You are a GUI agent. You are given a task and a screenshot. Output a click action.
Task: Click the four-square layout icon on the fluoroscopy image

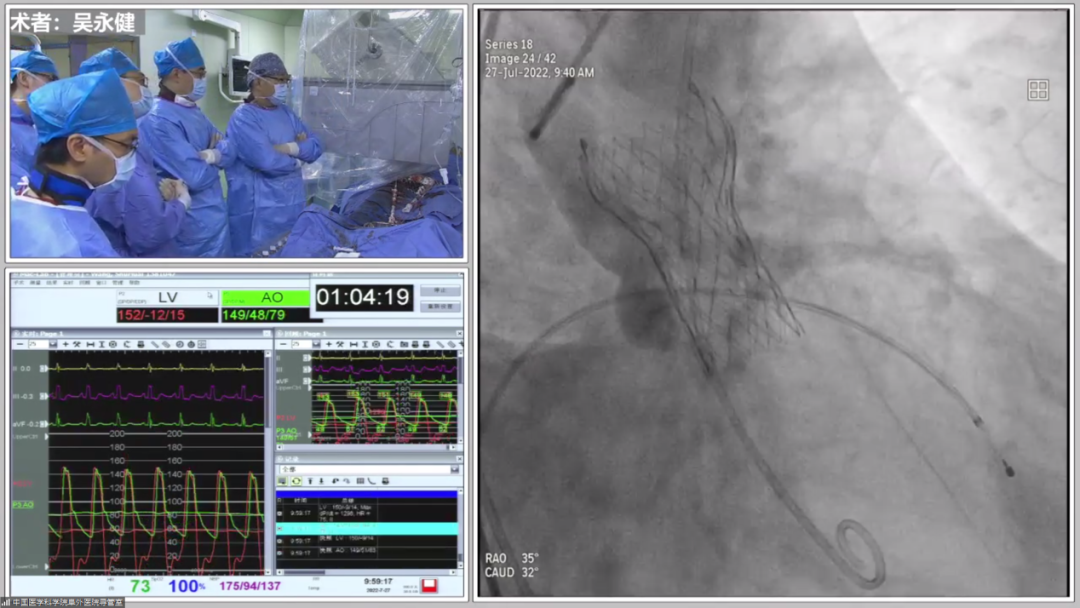1038,91
